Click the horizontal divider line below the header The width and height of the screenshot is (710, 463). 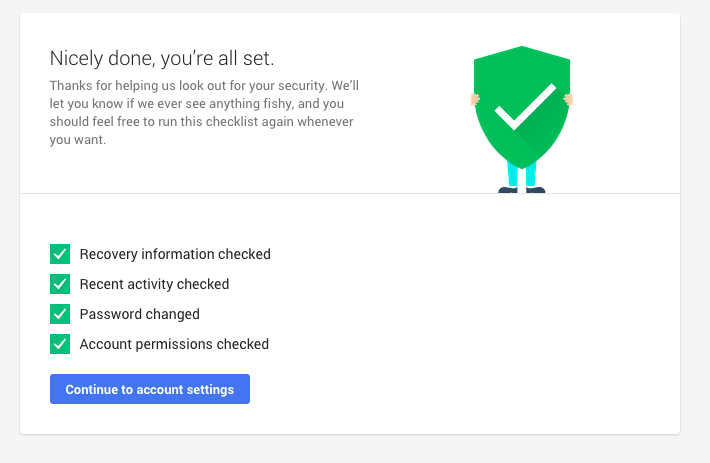tap(250, 193)
